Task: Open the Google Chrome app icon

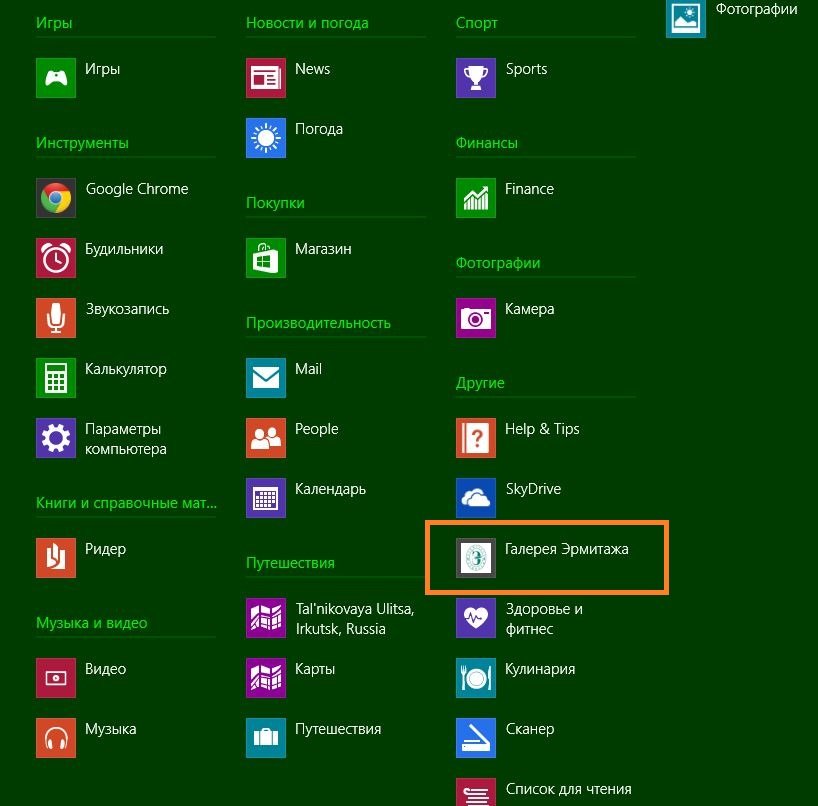Action: point(56,198)
